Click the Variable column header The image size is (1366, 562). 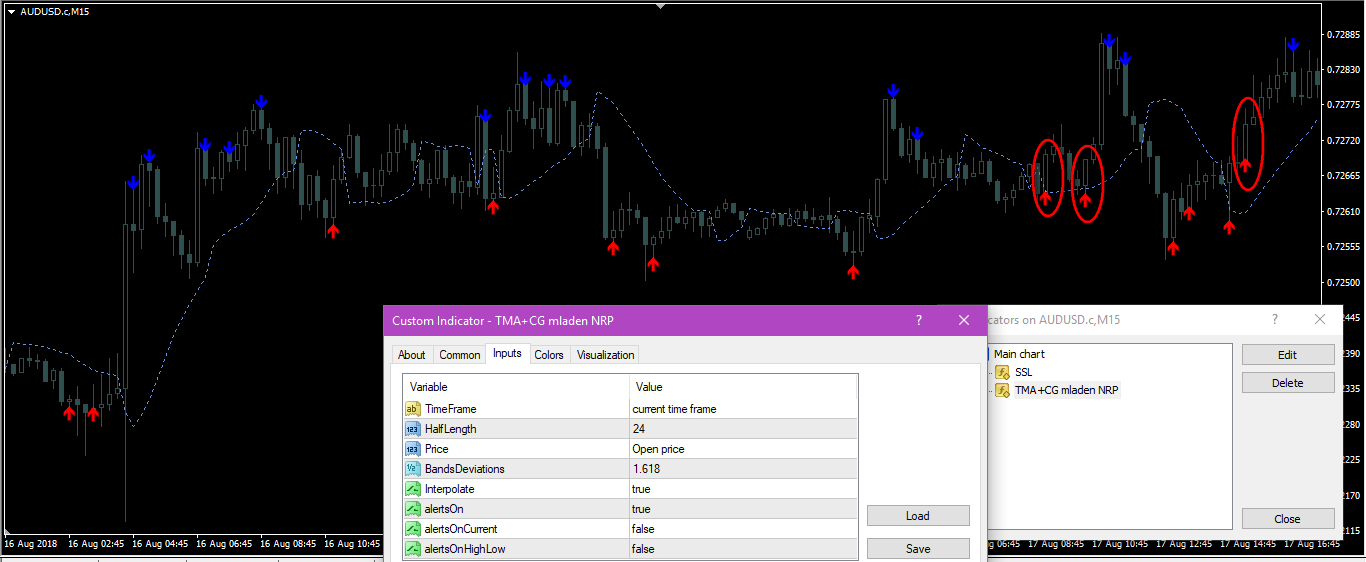(517, 387)
